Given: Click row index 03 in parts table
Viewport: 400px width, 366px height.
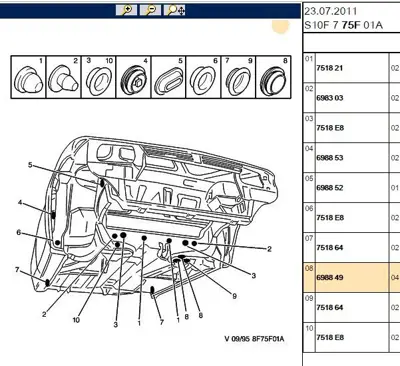Looking at the screenshot, I should tap(309, 119).
